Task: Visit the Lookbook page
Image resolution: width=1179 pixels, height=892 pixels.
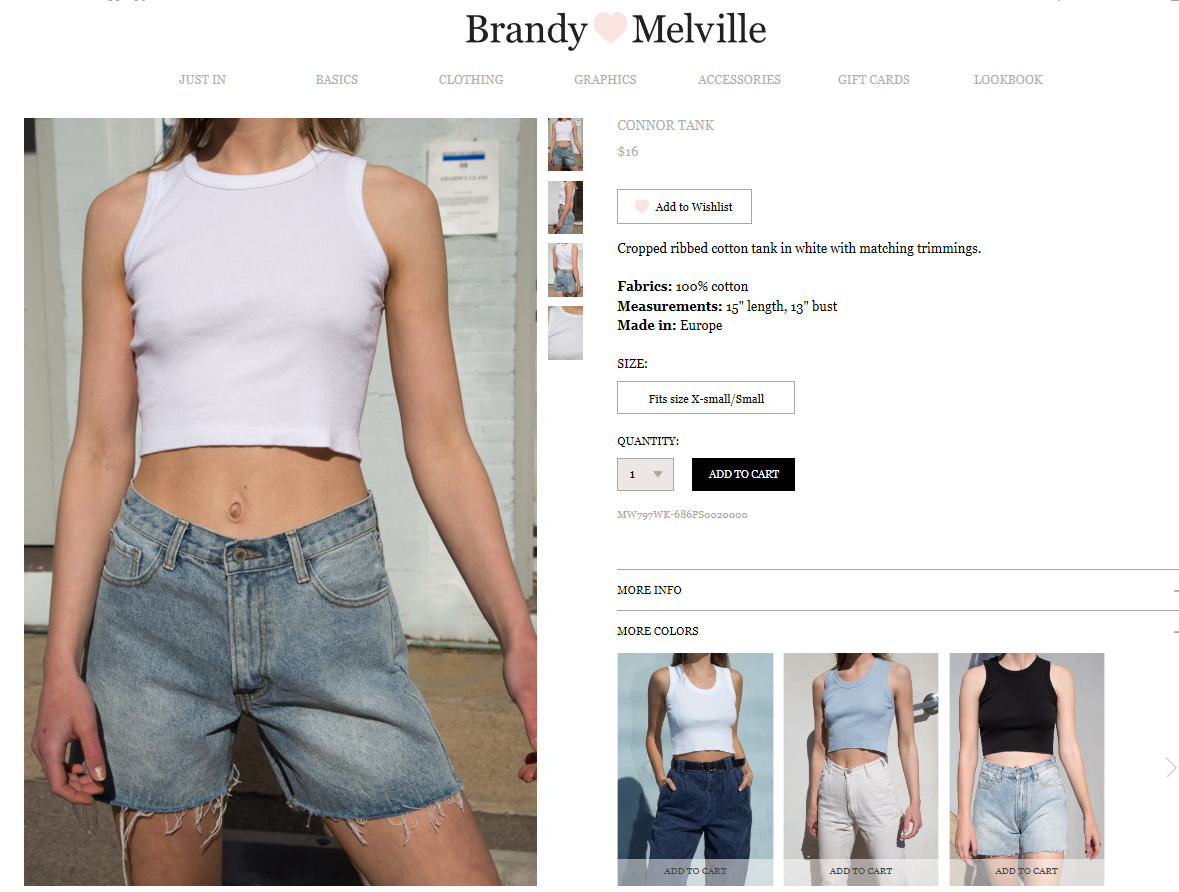Action: click(1008, 79)
